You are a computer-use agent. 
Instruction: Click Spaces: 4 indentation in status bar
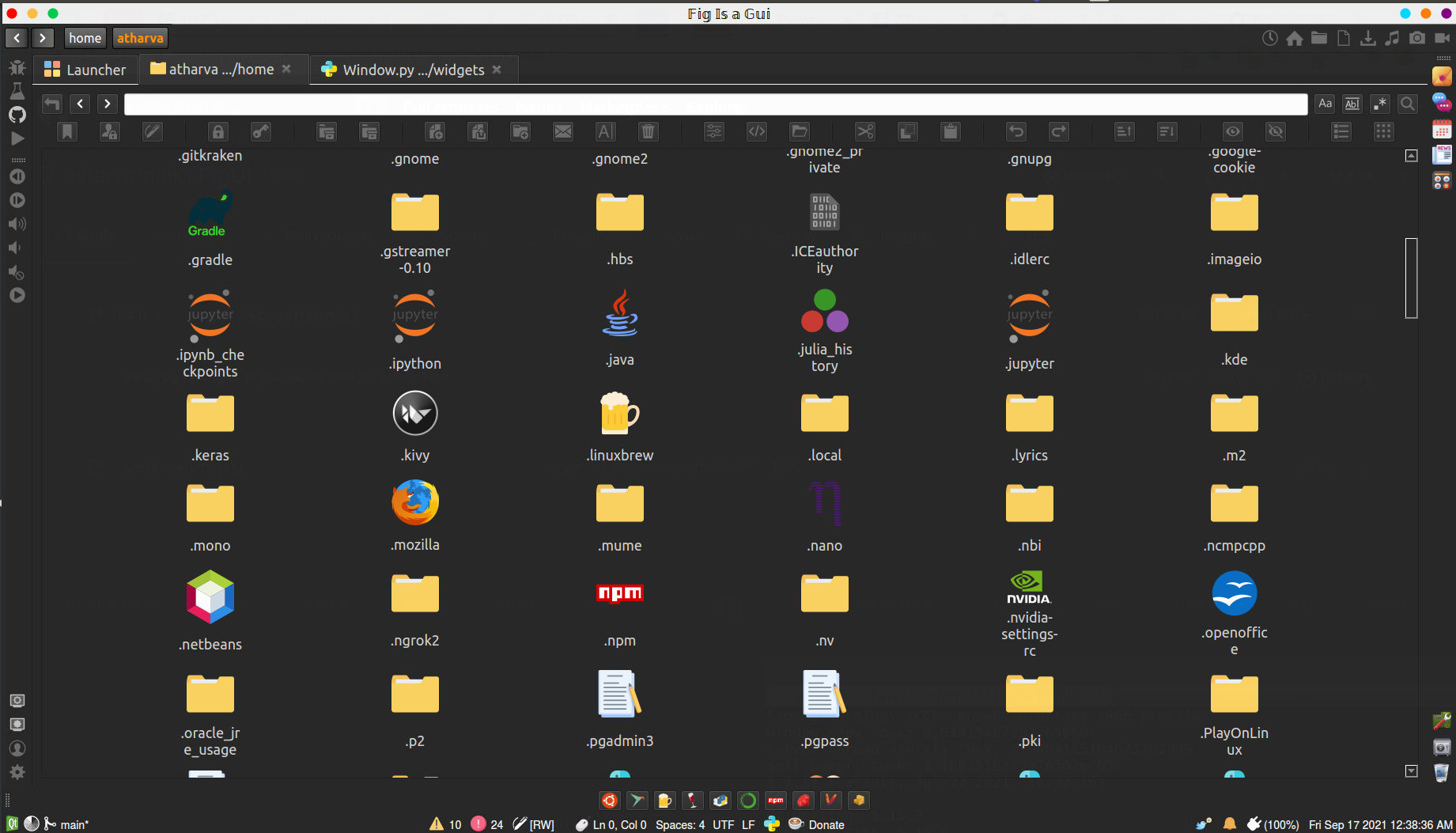680,824
